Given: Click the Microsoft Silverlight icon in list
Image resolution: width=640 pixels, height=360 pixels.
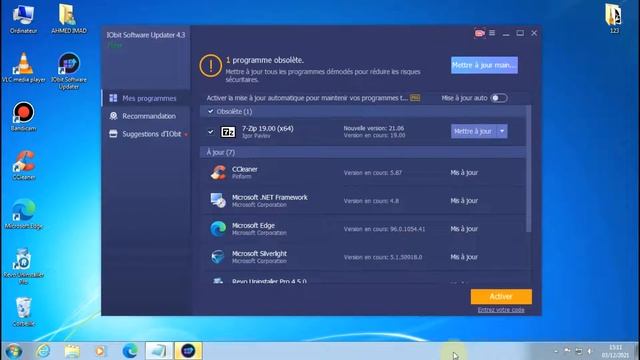Looking at the screenshot, I should click(218, 257).
